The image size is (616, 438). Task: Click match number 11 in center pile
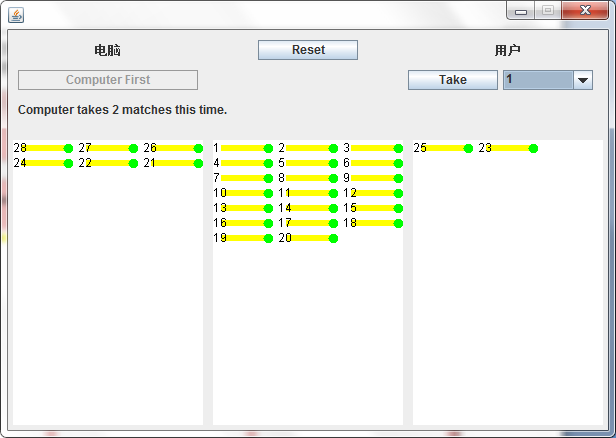(x=308, y=193)
